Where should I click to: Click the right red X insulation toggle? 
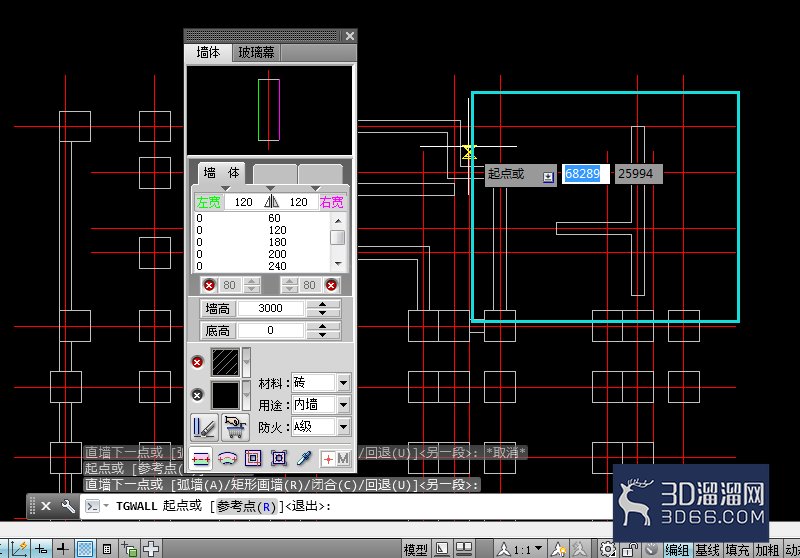point(331,285)
